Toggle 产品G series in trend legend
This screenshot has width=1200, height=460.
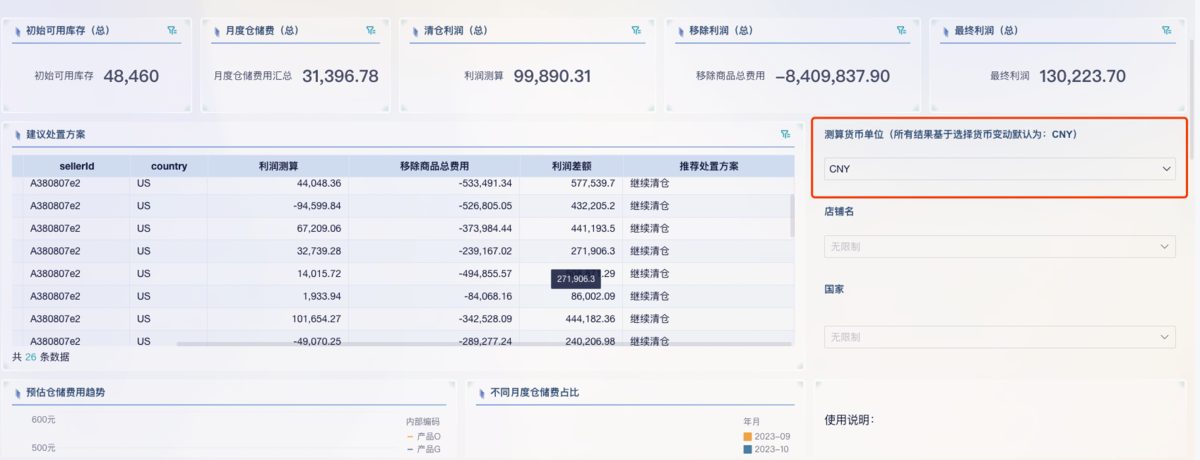(x=423, y=450)
